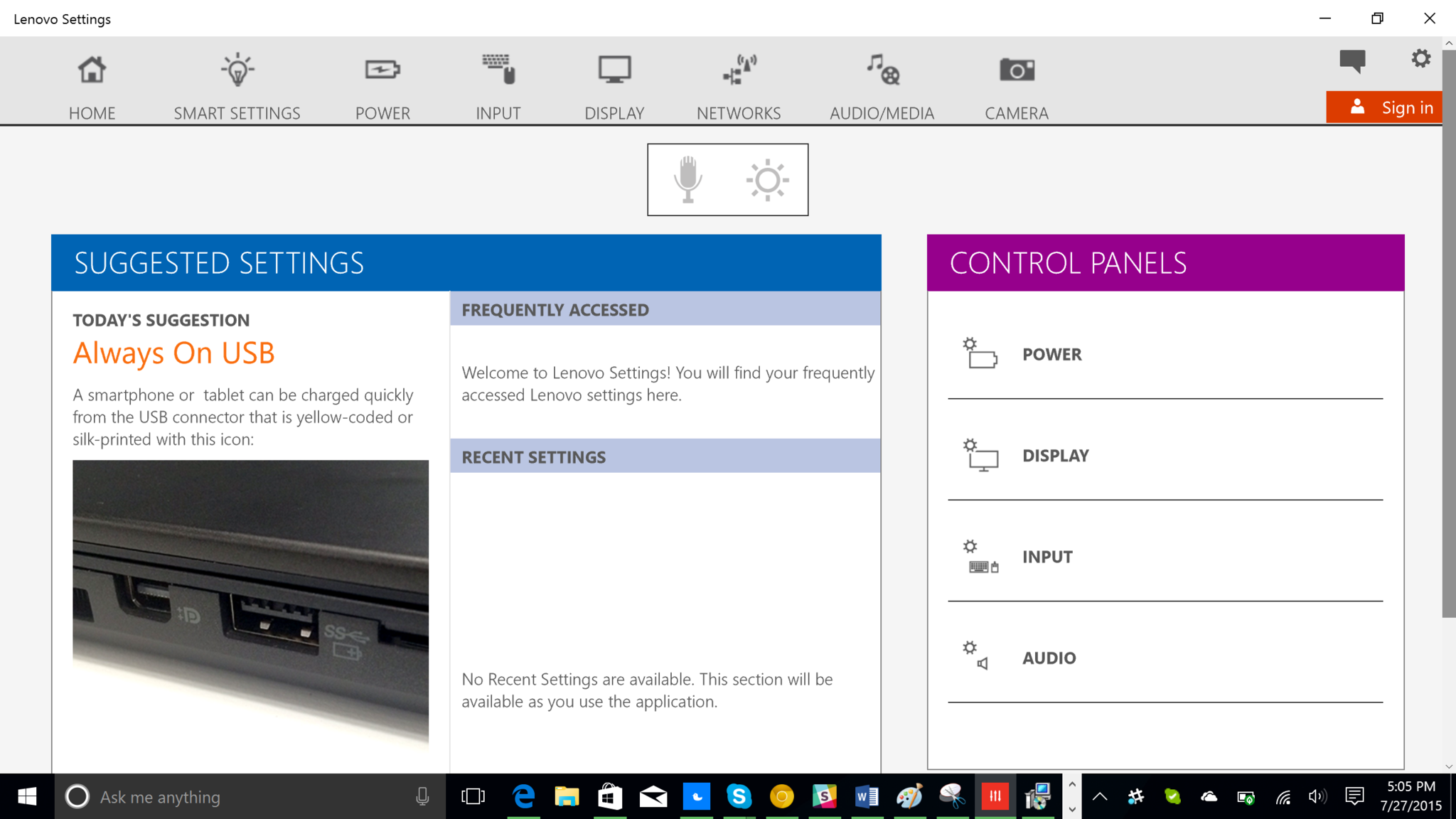
Task: Click the taskbar scroll down arrow
Action: (1072, 809)
